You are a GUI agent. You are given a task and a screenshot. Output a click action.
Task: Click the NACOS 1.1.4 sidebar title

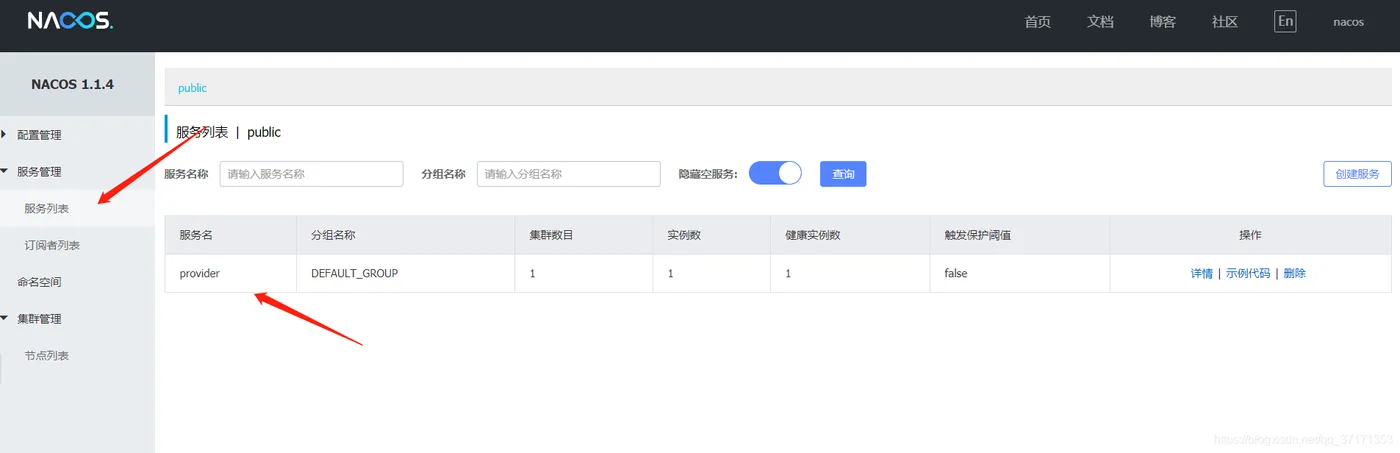point(72,84)
